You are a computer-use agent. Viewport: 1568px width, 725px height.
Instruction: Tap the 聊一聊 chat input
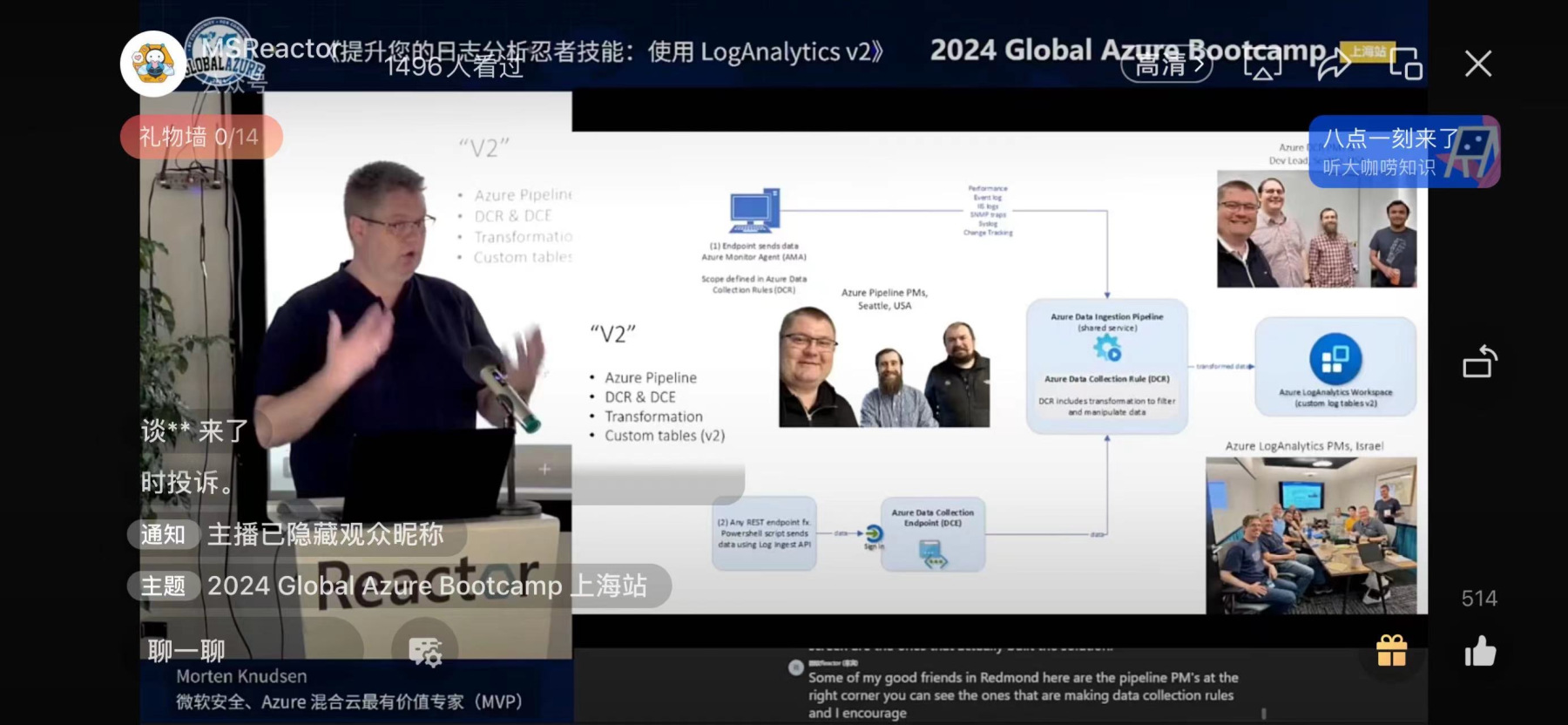251,650
